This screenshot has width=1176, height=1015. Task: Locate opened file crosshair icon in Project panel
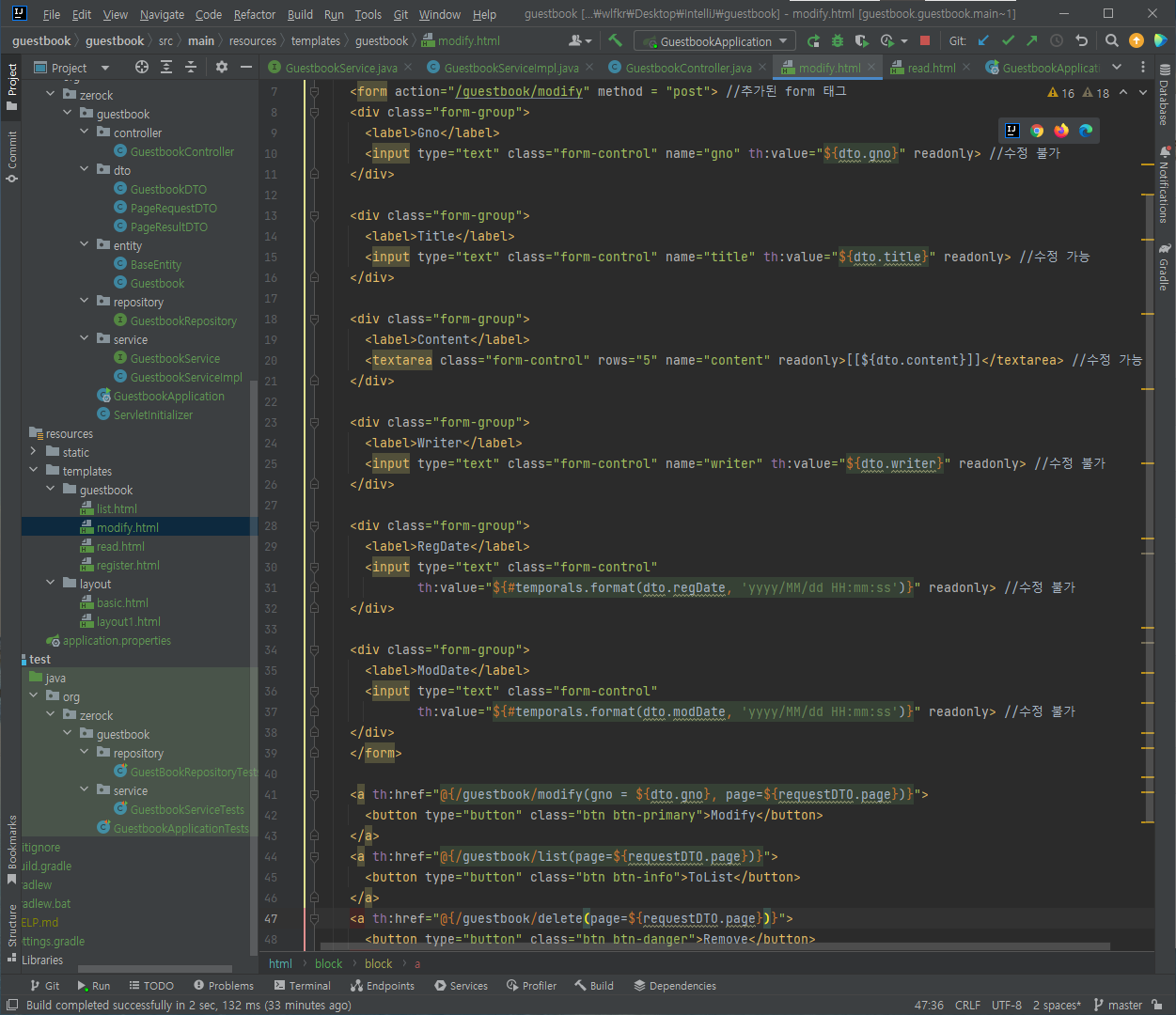pos(142,67)
